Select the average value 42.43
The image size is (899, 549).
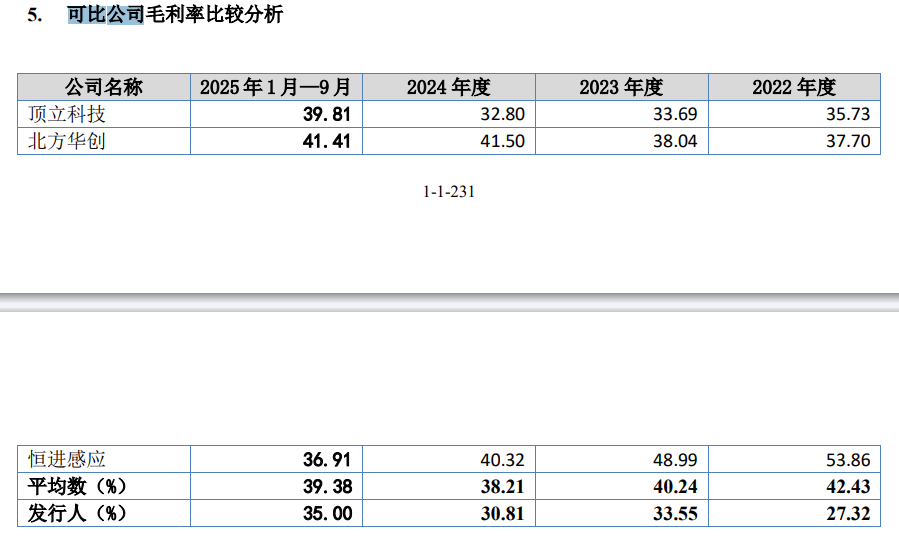pyautogui.click(x=847, y=487)
